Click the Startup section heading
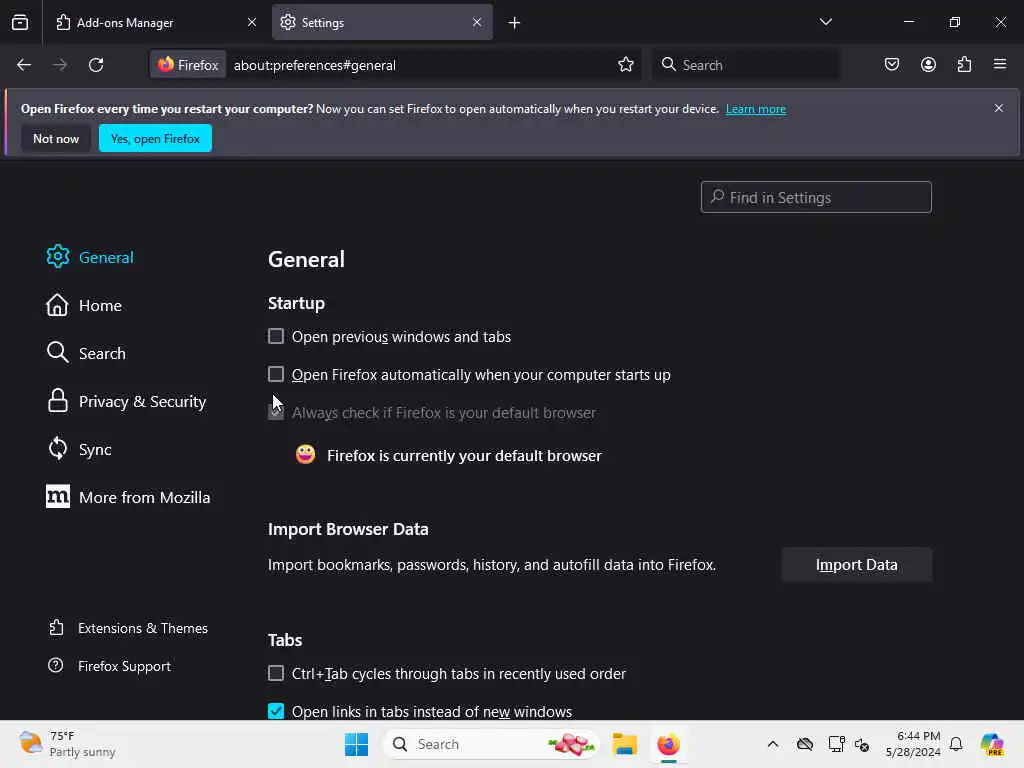This screenshot has height=768, width=1024. click(296, 304)
